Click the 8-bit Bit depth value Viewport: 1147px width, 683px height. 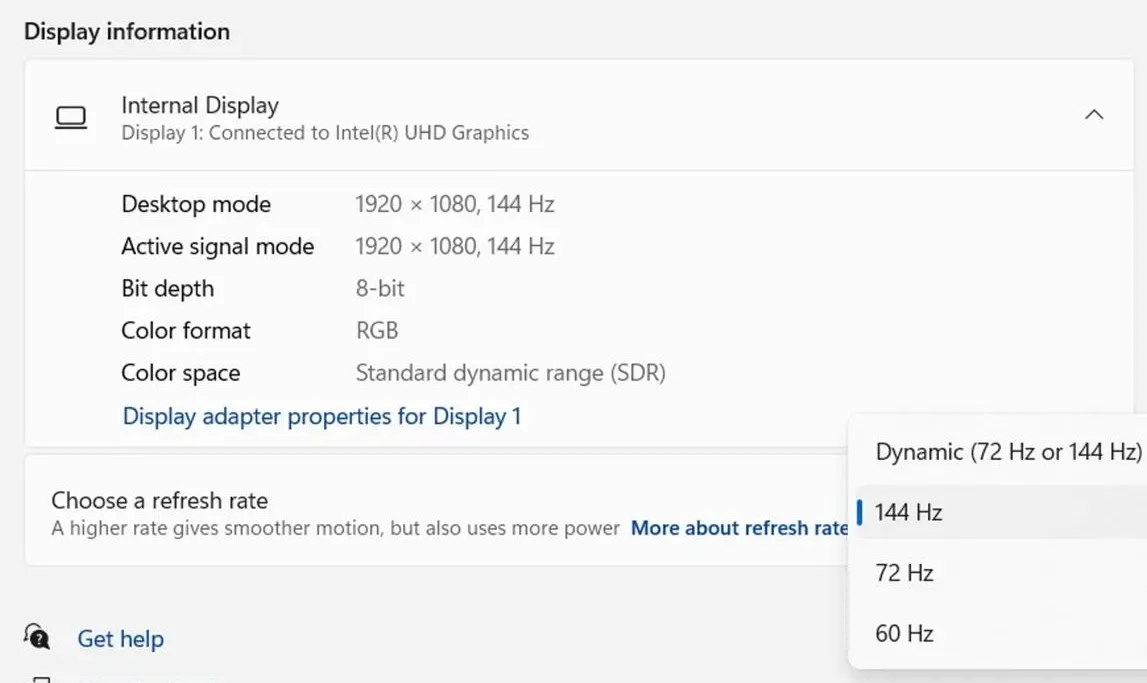pyautogui.click(x=380, y=288)
